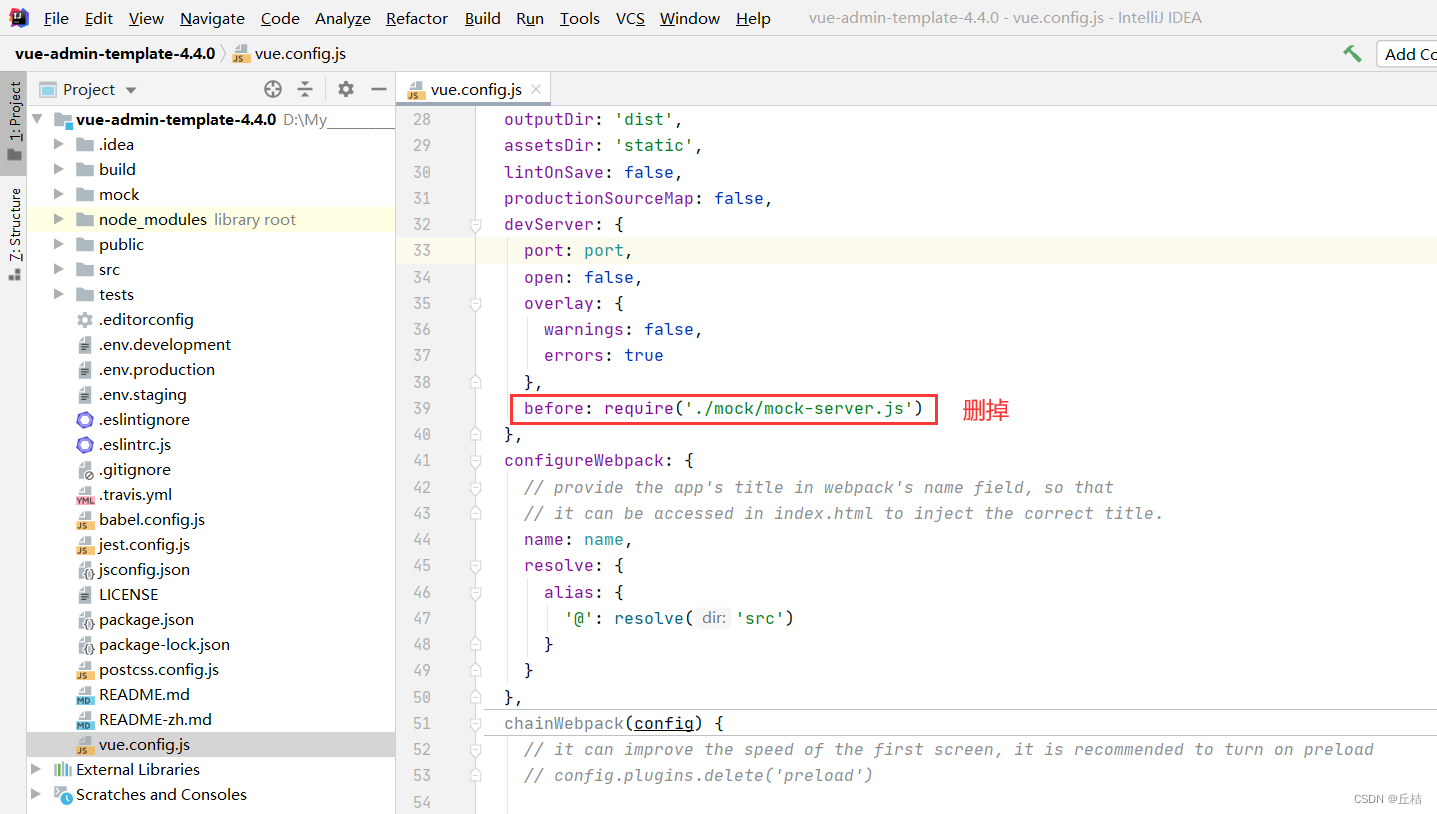Image resolution: width=1437 pixels, height=814 pixels.
Task: Open the Refactor menu
Action: tap(417, 18)
